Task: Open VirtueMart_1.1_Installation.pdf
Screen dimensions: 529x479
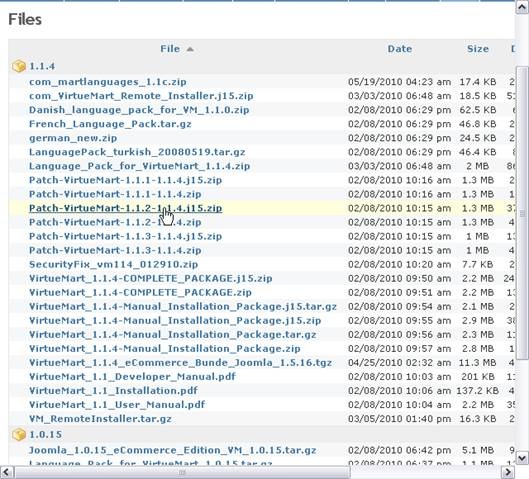Action: 113,391
